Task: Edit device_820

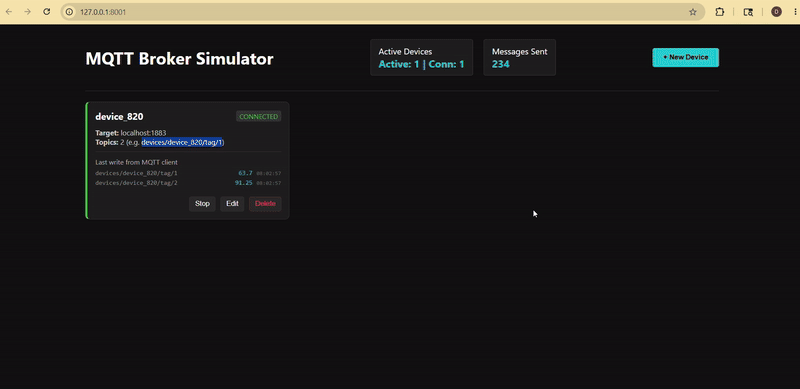Action: [232, 204]
